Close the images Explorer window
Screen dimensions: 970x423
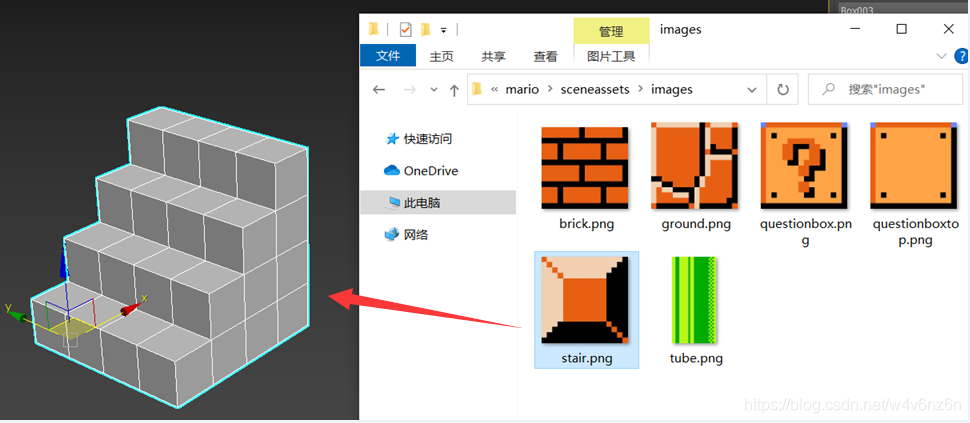pos(948,29)
